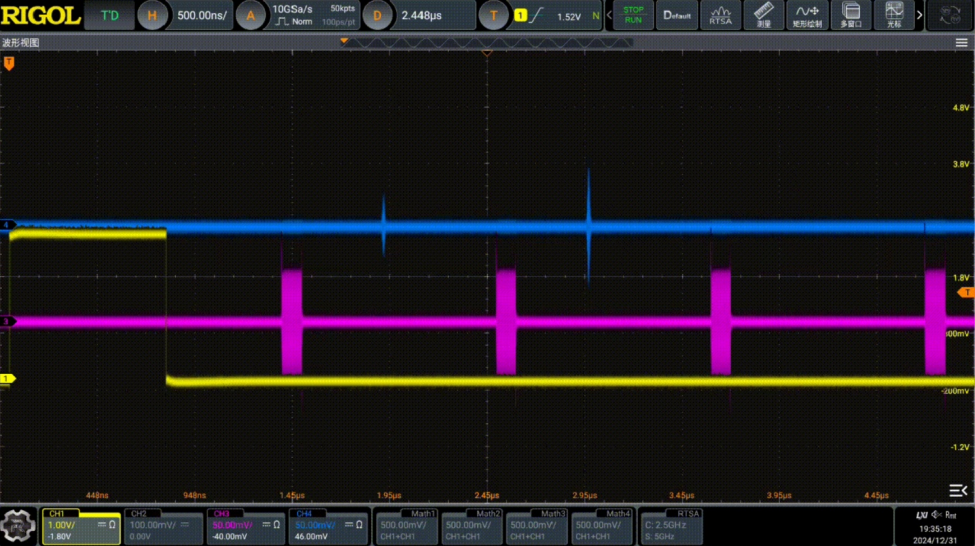Select the 波形视图 waveform view title
The image size is (975, 546).
pos(21,42)
